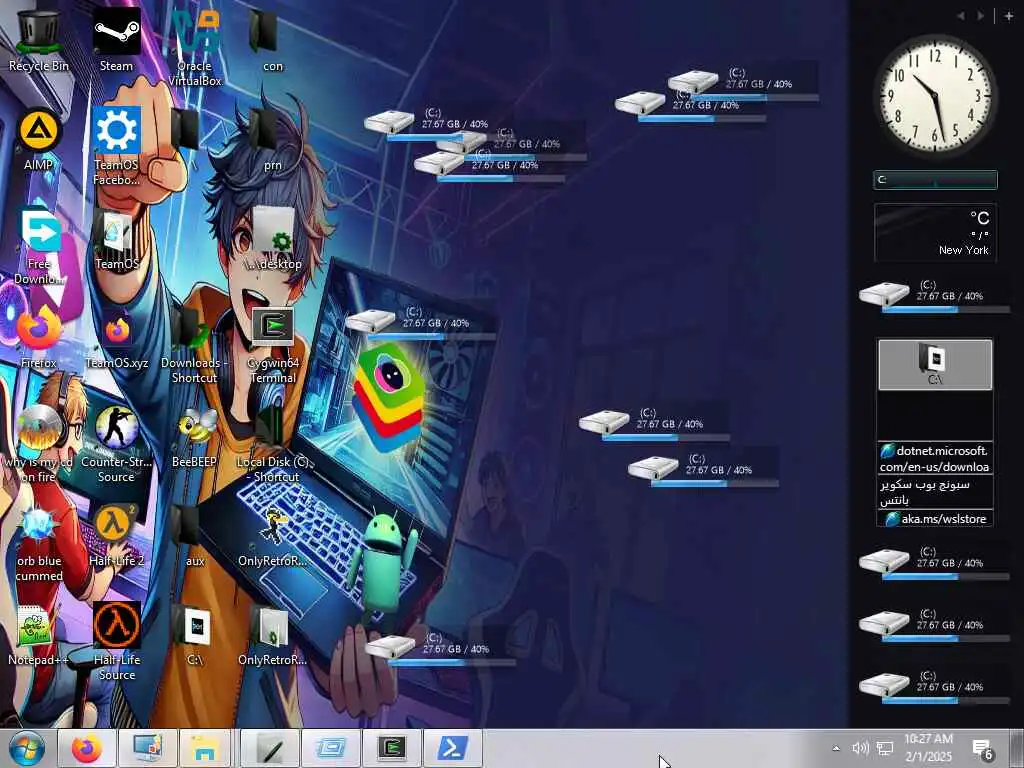Image resolution: width=1024 pixels, height=768 pixels.
Task: Launch Counter-Strike Source from the desktop
Action: pos(116,444)
